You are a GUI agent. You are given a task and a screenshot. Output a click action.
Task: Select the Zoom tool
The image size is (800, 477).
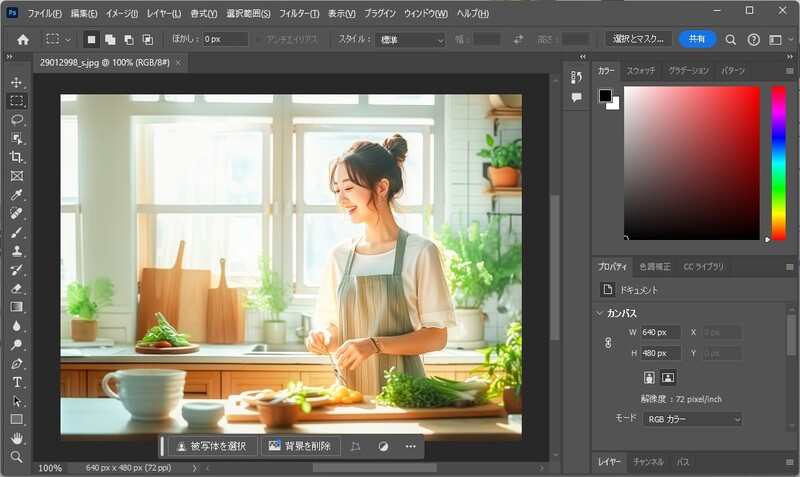point(16,457)
